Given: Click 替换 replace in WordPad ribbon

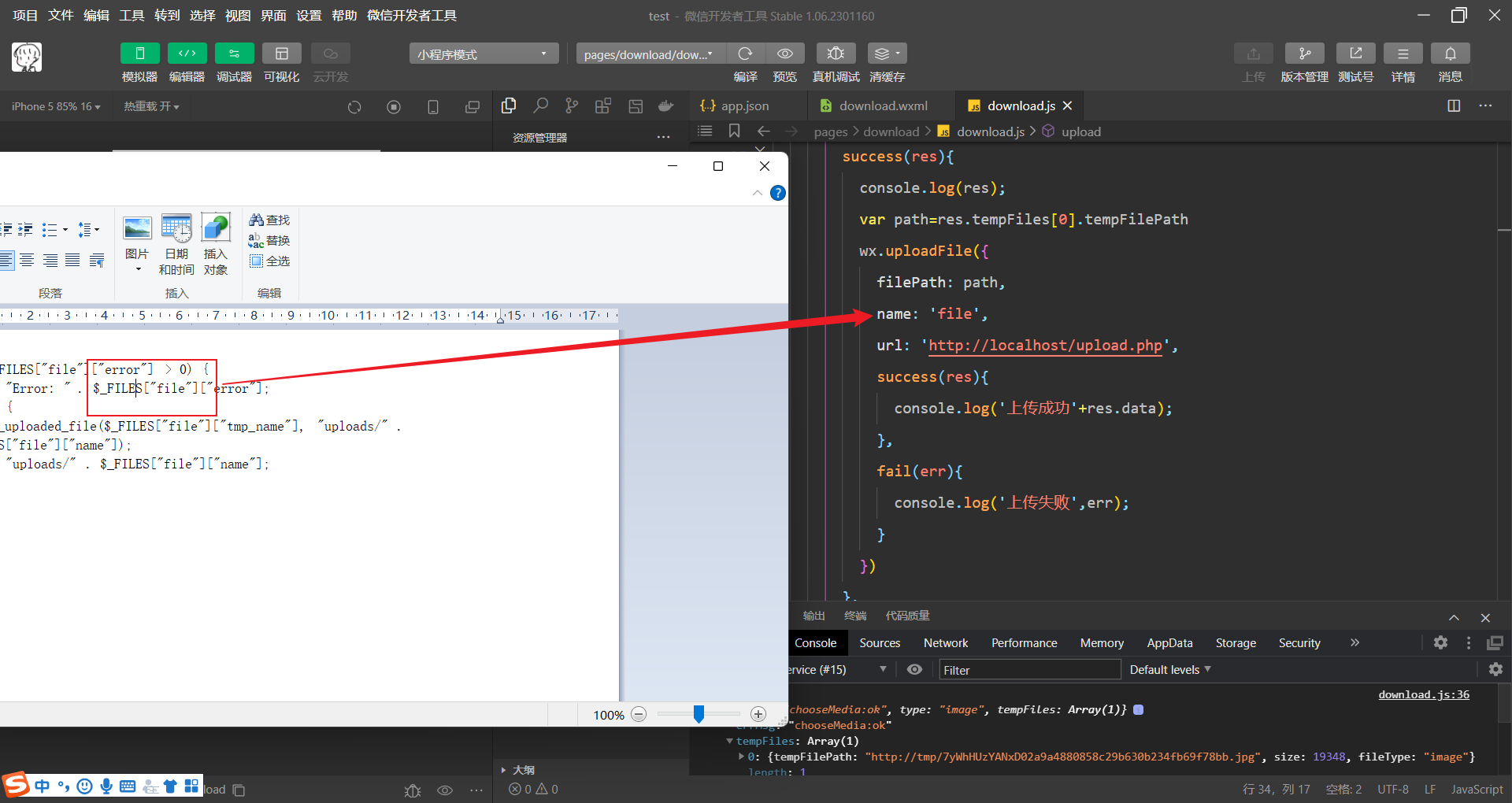Looking at the screenshot, I should coord(269,240).
